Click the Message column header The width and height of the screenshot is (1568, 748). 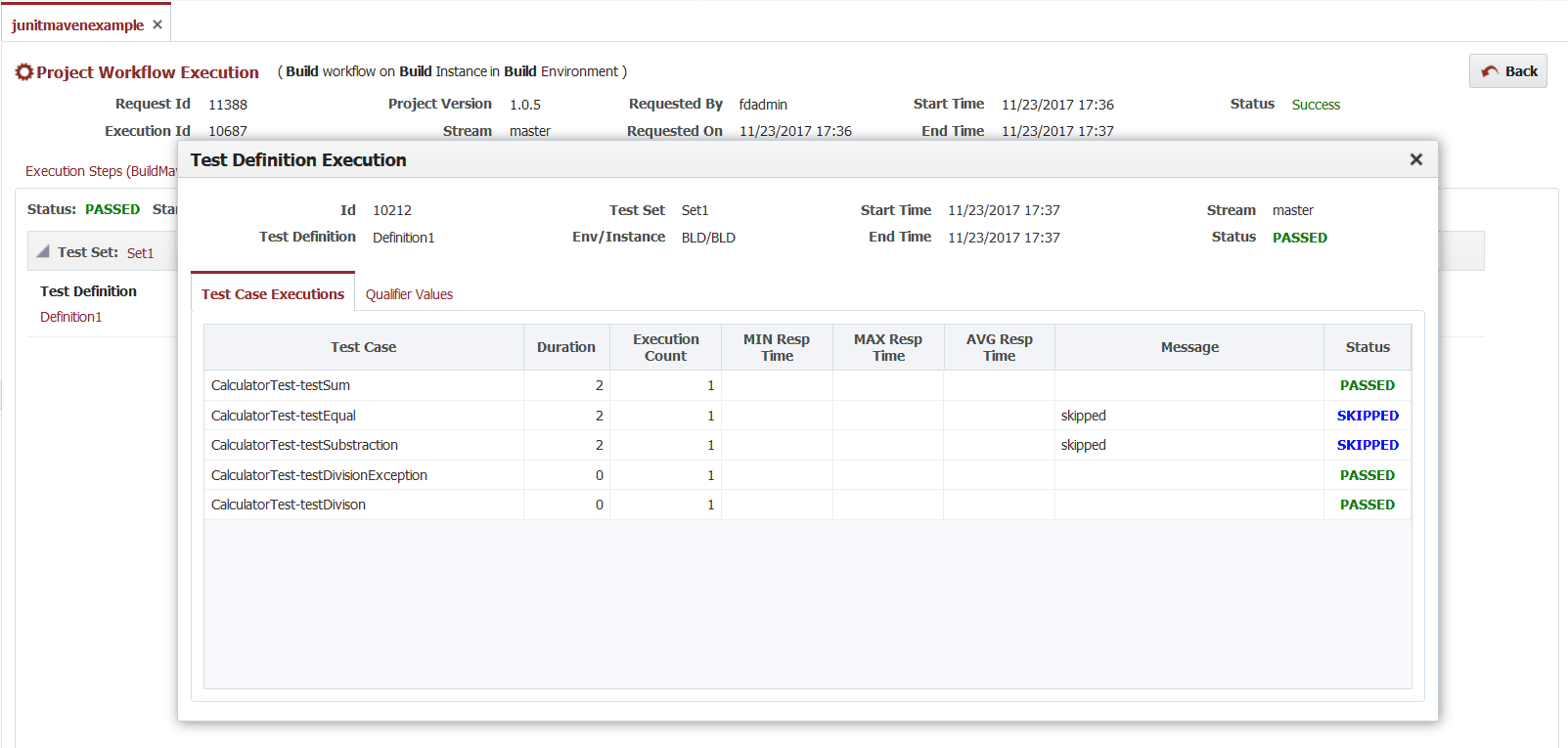coord(1189,347)
